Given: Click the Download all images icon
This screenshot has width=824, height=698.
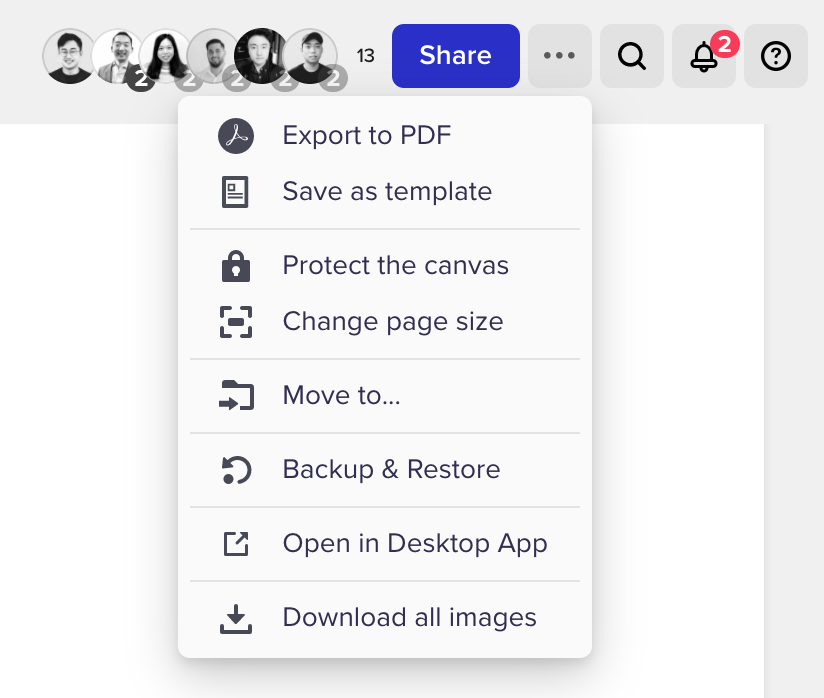Looking at the screenshot, I should tap(236, 619).
